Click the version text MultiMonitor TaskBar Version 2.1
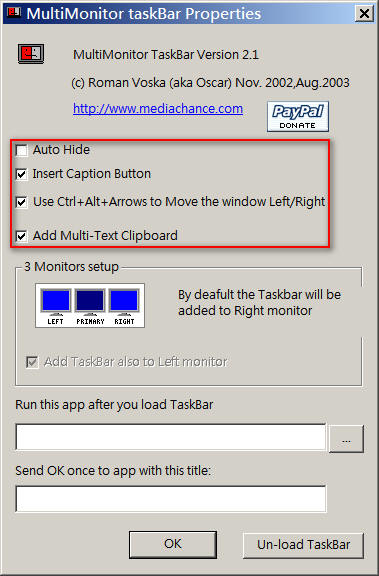379x576 pixels. click(166, 55)
